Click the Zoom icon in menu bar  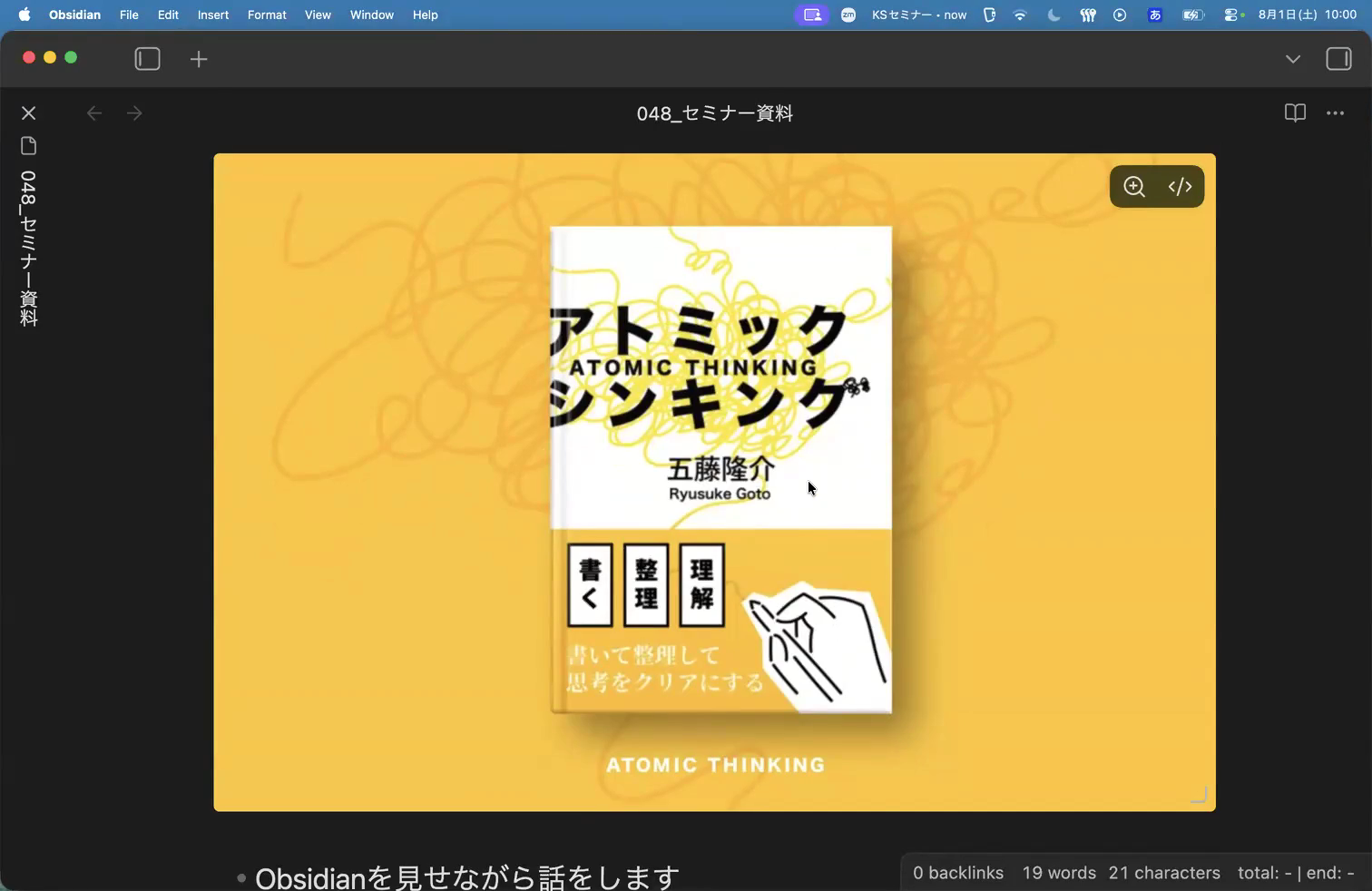point(848,15)
